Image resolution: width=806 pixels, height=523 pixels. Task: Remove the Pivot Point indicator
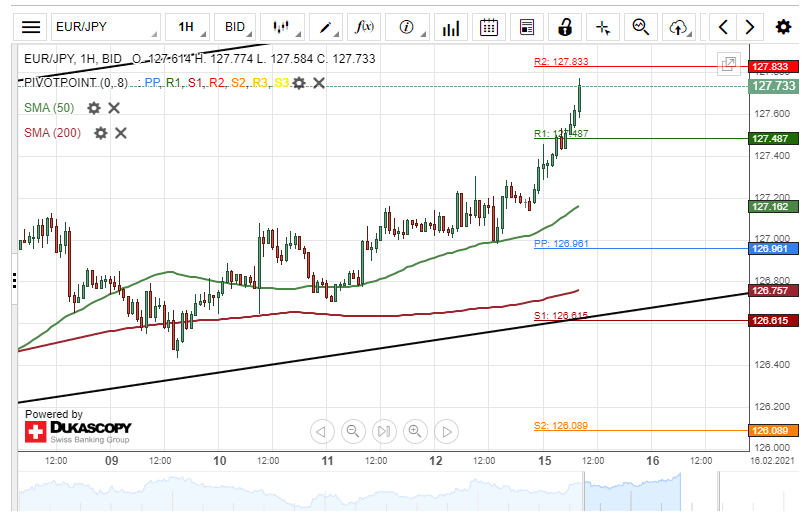coord(319,83)
